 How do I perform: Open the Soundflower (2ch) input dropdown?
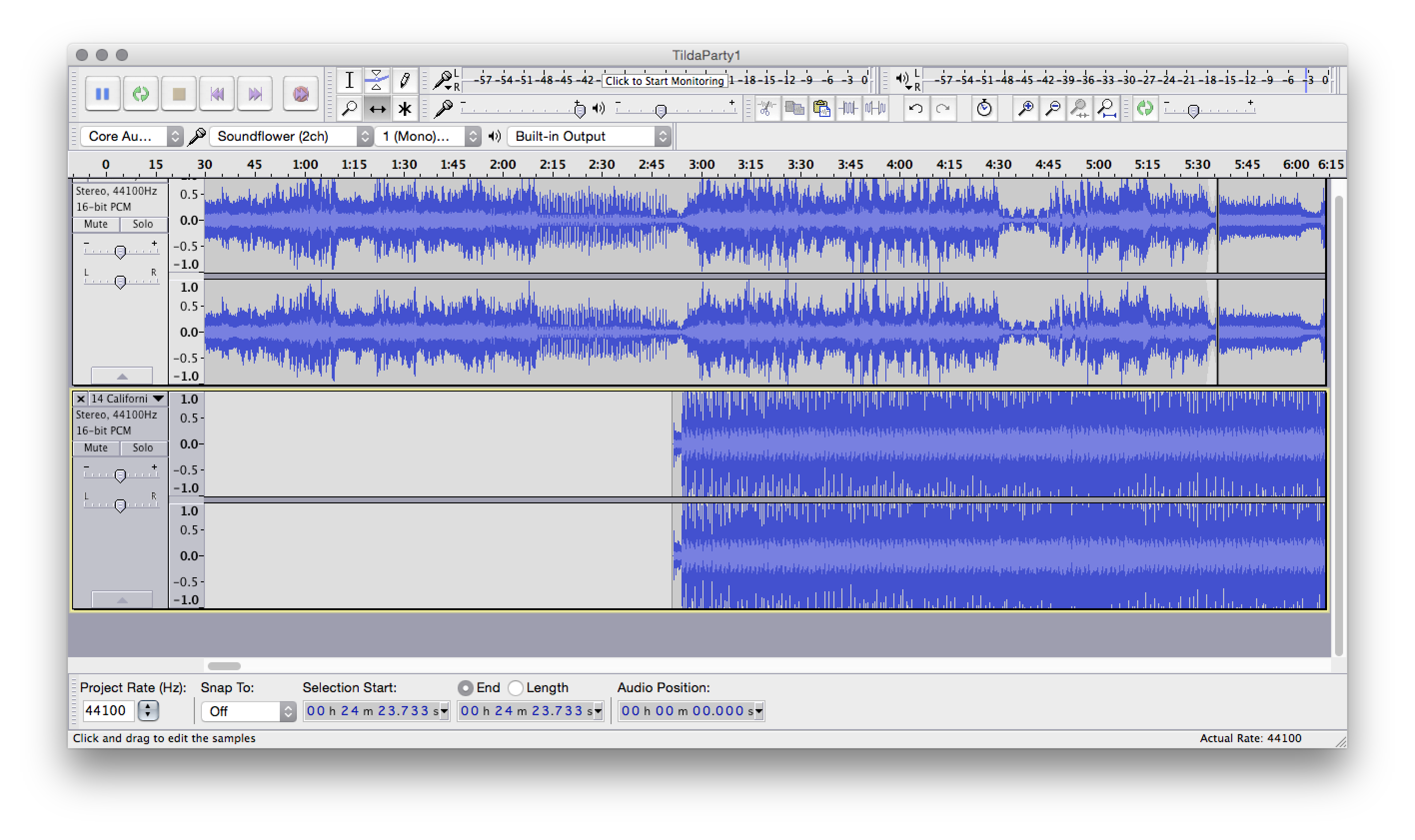tap(291, 136)
